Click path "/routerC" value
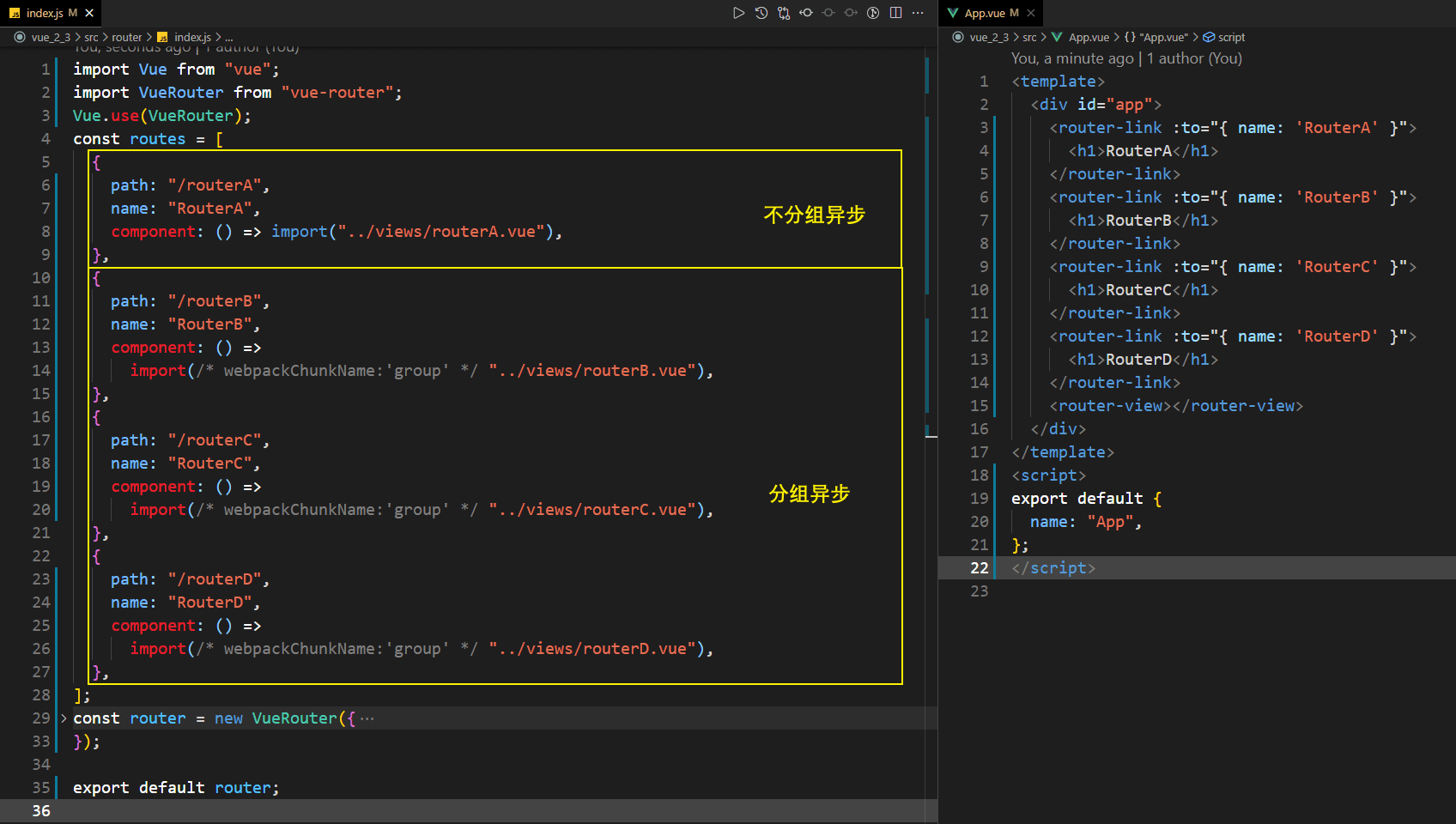 click(x=215, y=439)
